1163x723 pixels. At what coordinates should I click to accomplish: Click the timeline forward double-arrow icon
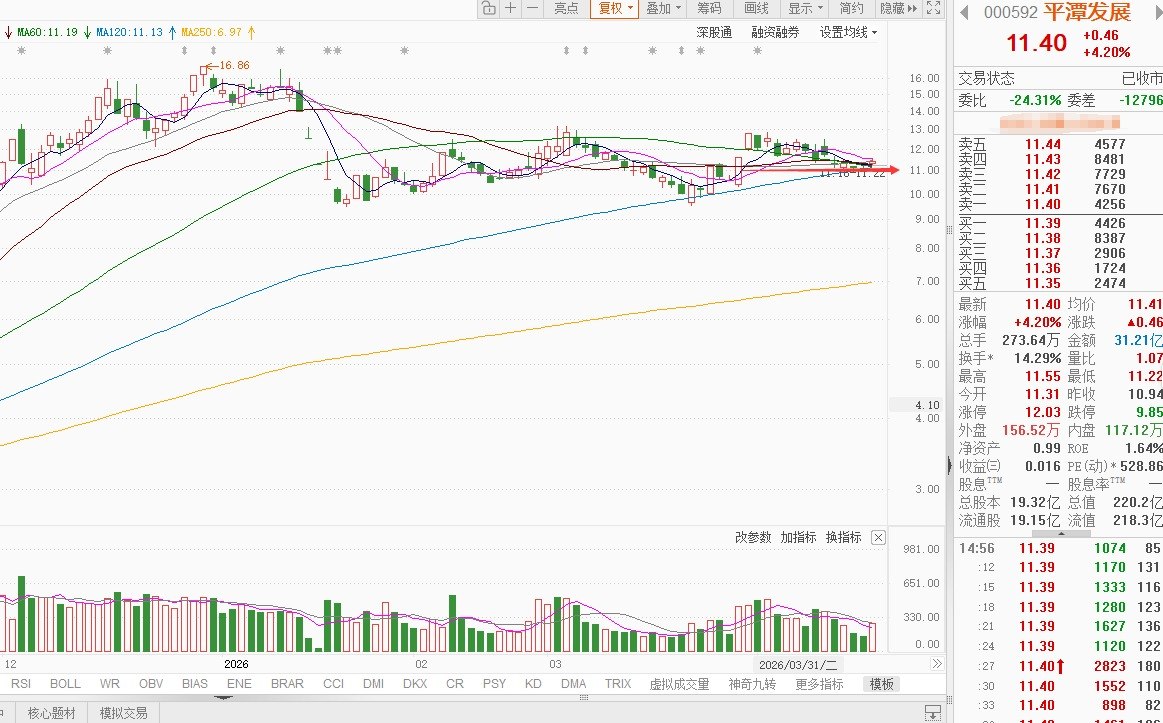tap(937, 664)
